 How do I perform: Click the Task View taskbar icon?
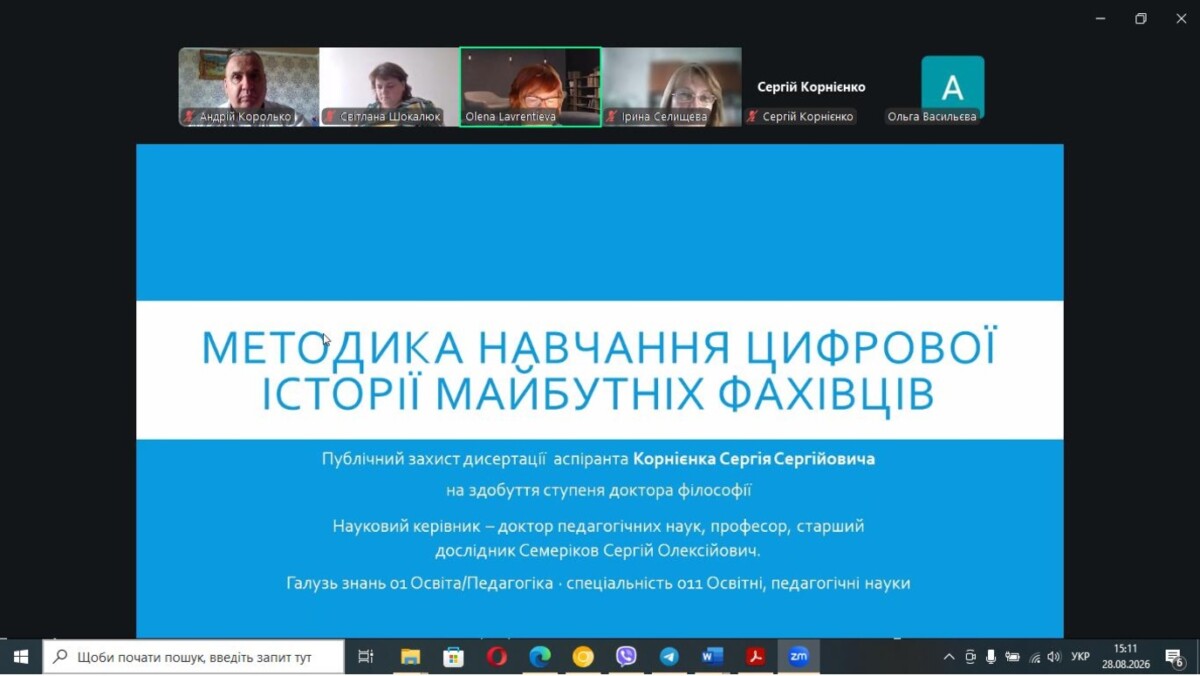366,657
